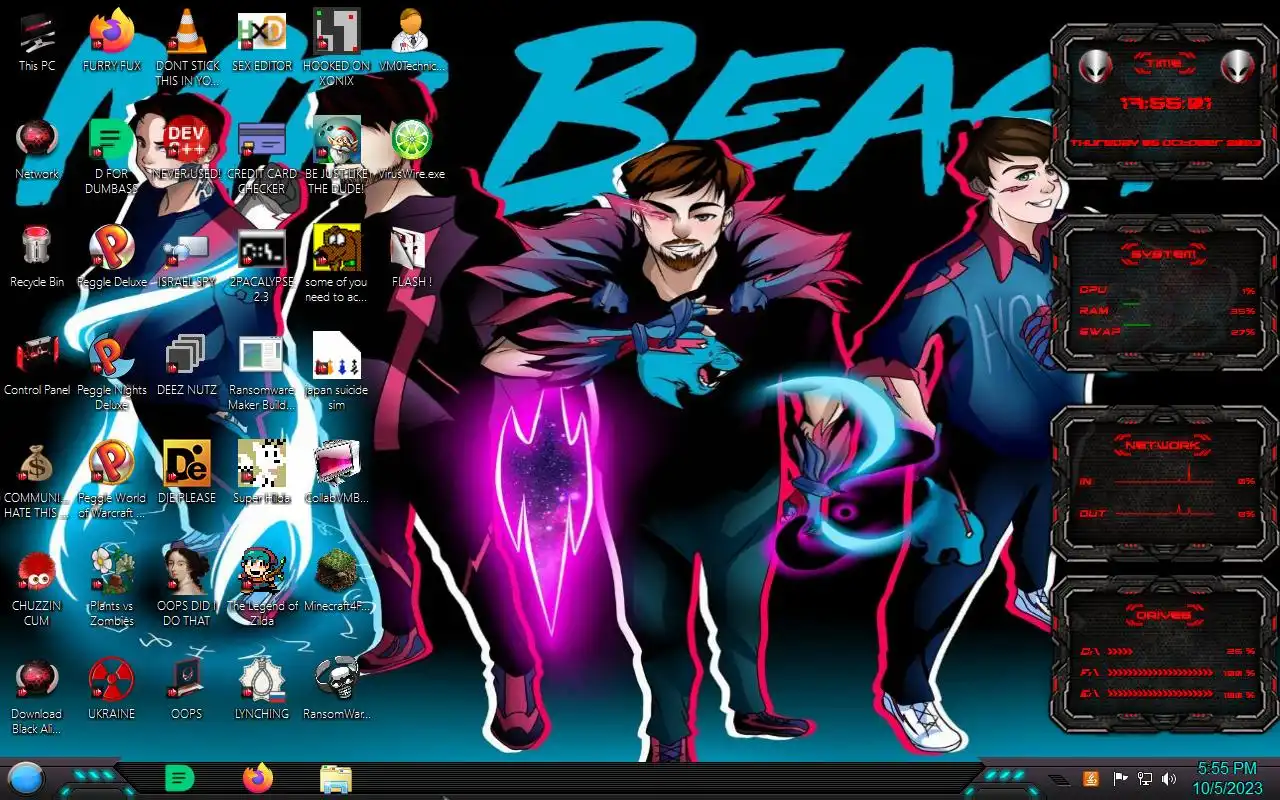Viewport: 1280px width, 800px height.
Task: Open the DIE PLEASE Delphi shortcut
Action: click(x=187, y=474)
